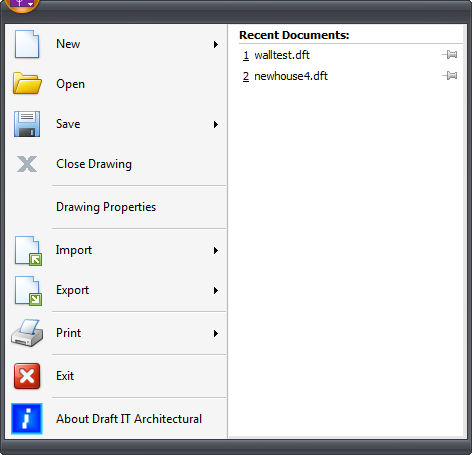Choose the Save menu entry
Image resolution: width=472 pixels, height=455 pixels.
116,124
